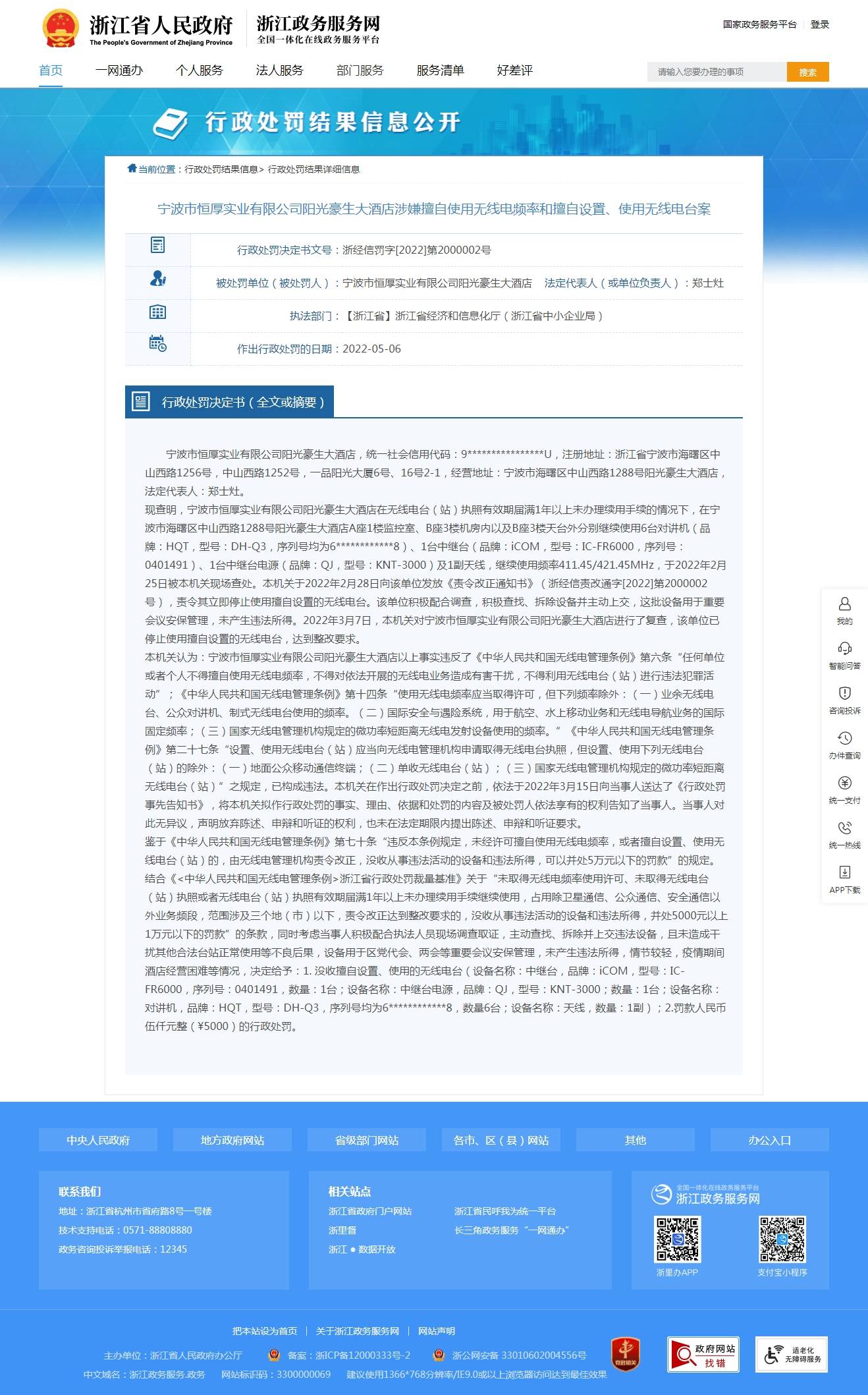The height and width of the screenshot is (1395, 868).
Task: Click 技术支持电话:0571-88808880 text
Action: coord(125,1230)
